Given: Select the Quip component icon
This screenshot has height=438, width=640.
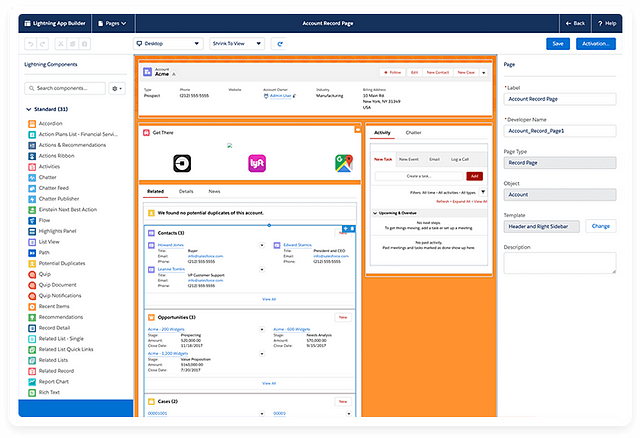Looking at the screenshot, I should click(32, 274).
